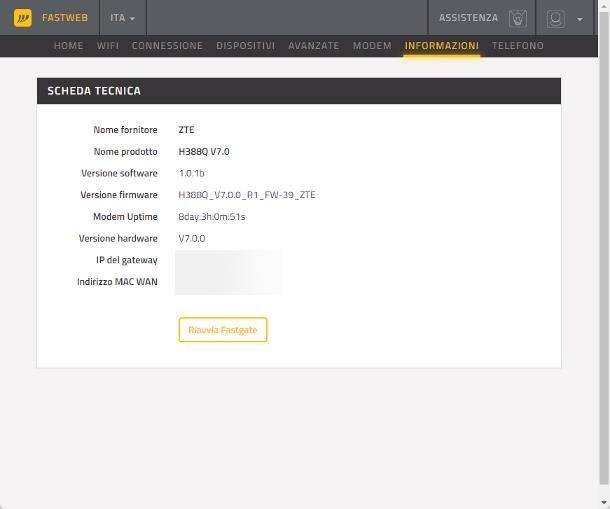This screenshot has width=610, height=509.
Task: Open the ASSISTENZA help link
Action: (x=468, y=18)
